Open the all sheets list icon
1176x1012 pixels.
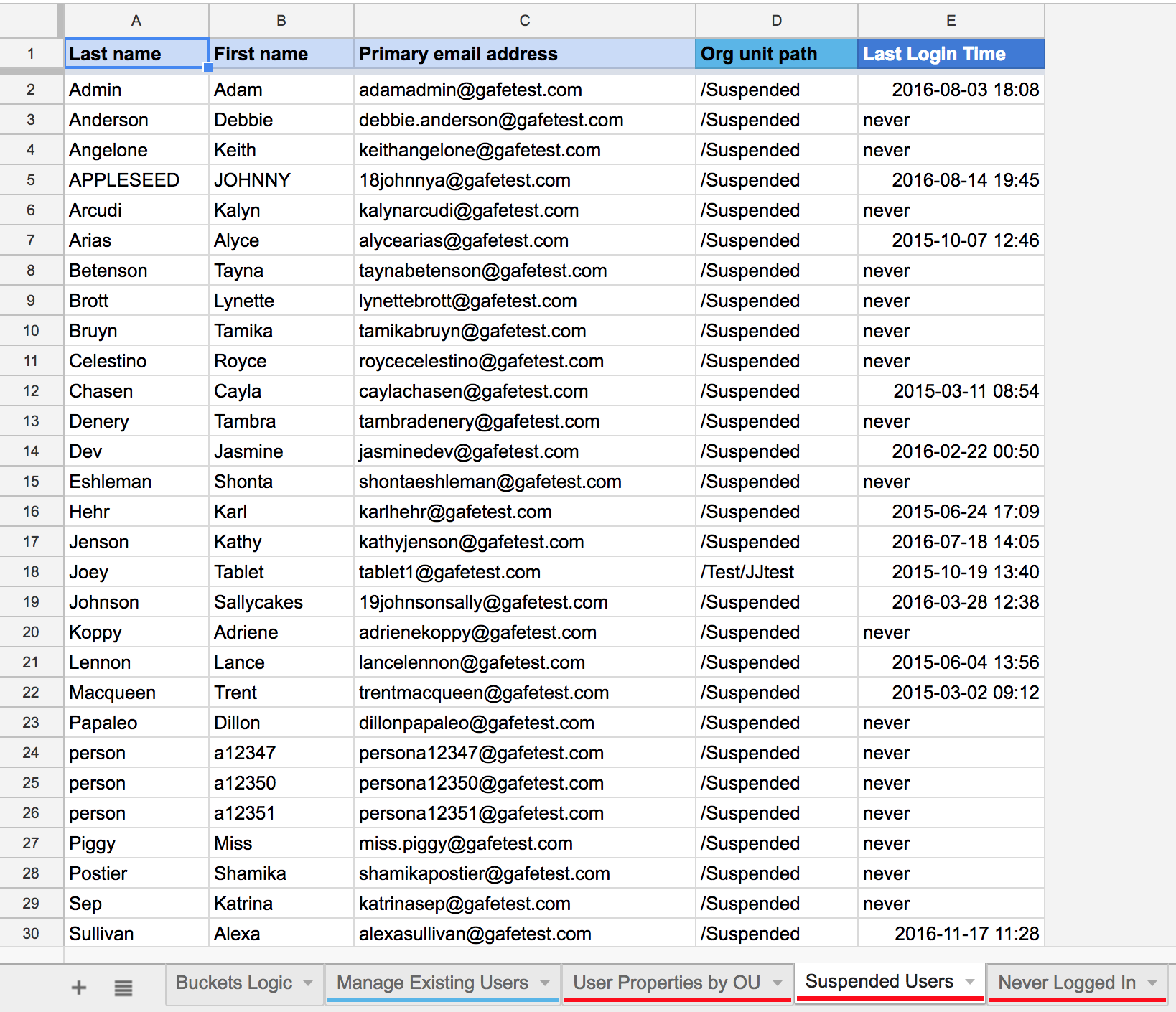[x=123, y=988]
